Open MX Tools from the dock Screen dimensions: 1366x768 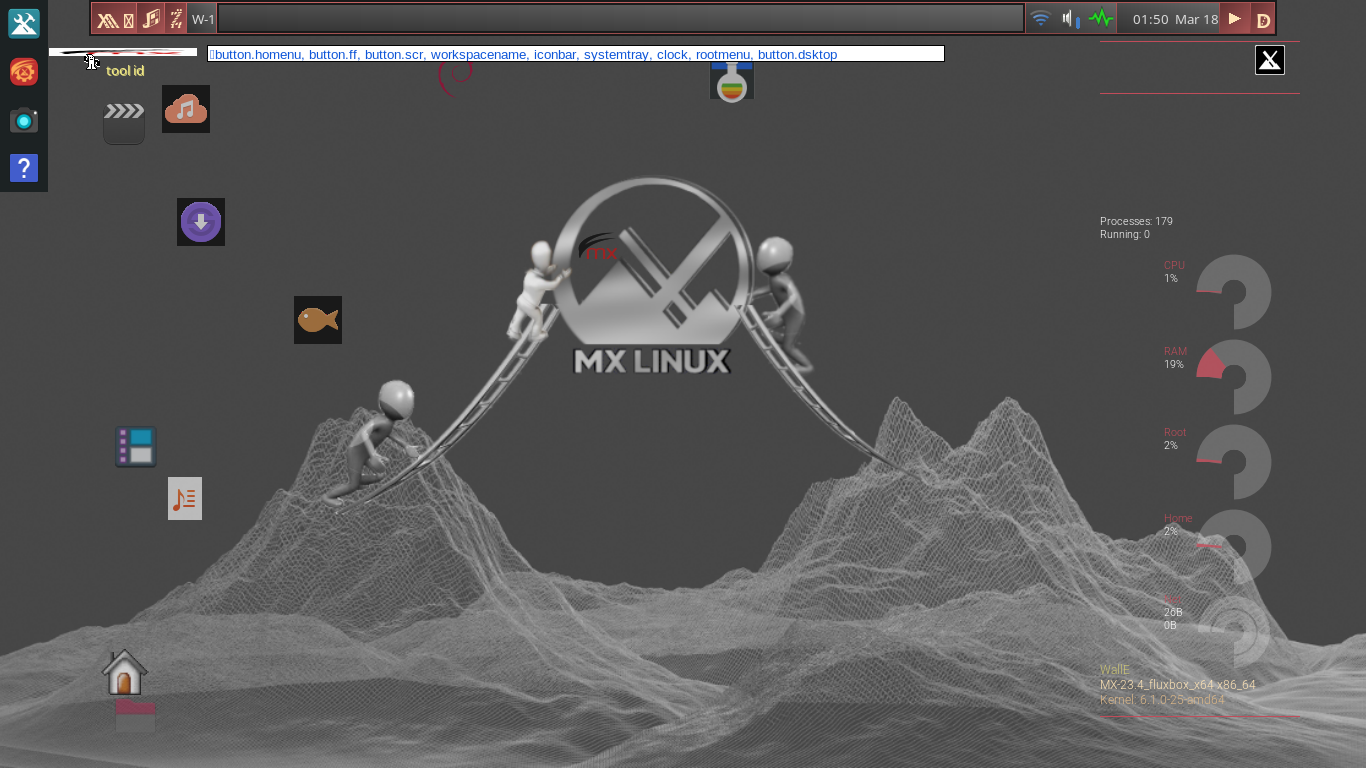pos(24,24)
